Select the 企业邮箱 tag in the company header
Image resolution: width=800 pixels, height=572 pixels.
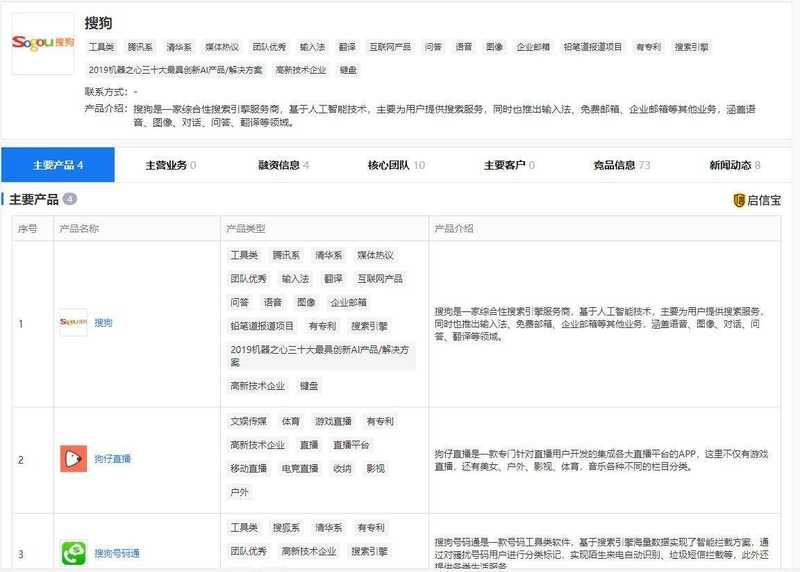[x=533, y=47]
